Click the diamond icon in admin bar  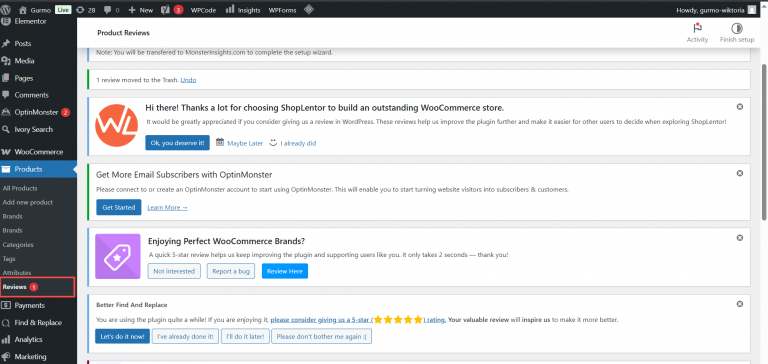(x=309, y=9)
